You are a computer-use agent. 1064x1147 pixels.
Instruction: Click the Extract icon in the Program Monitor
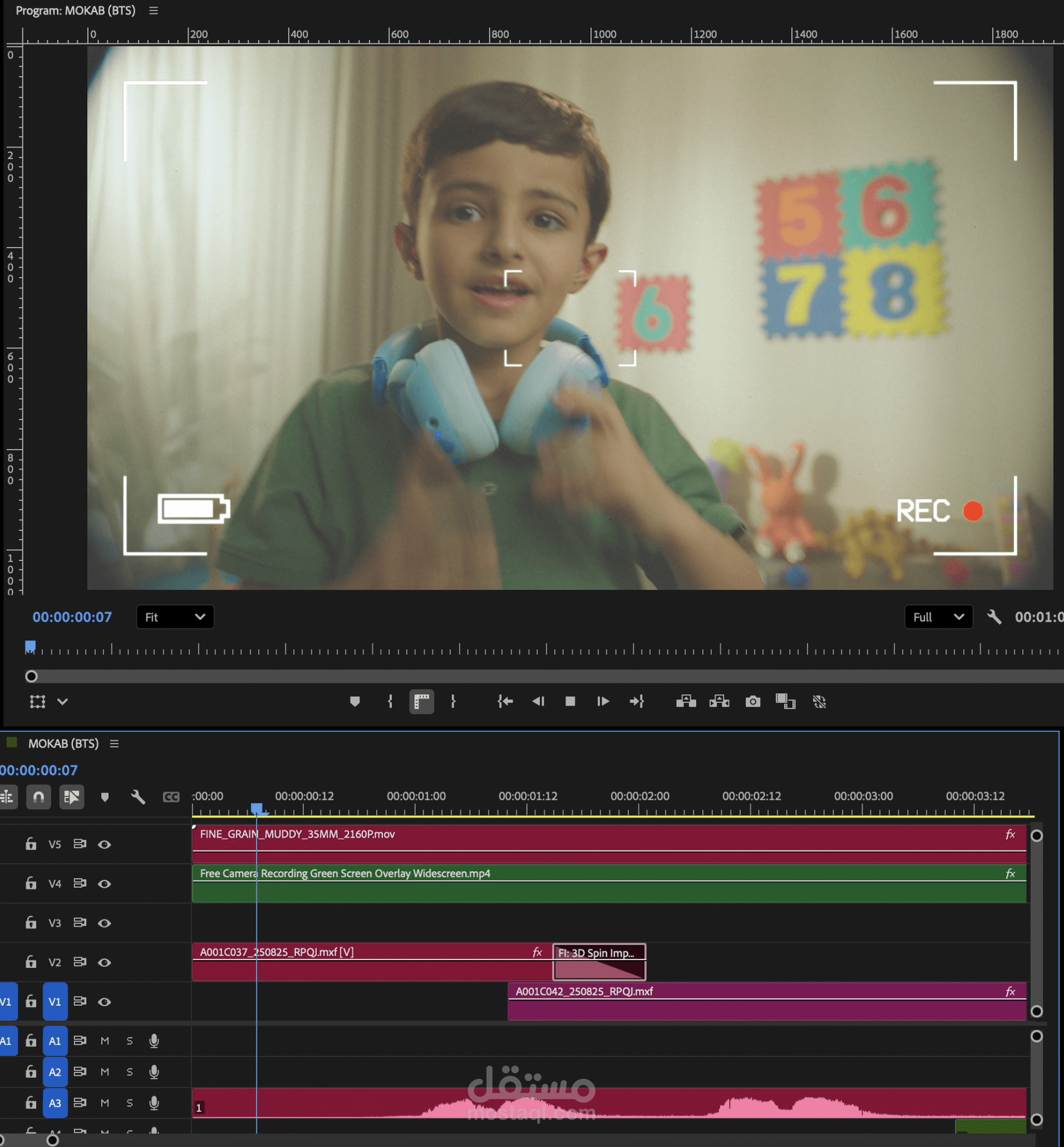(x=718, y=701)
